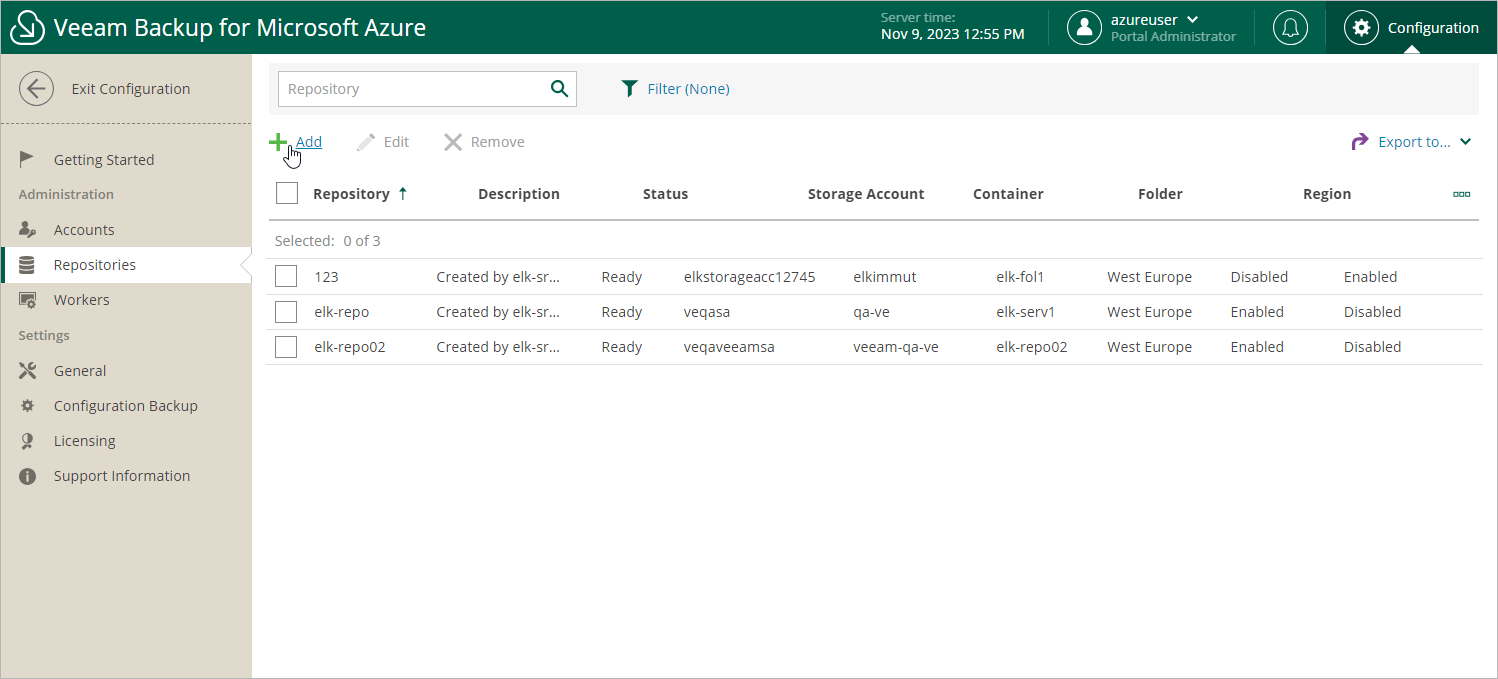Expand the azureuser dropdown arrow
Screen dimensions: 1498x679
1192,20
